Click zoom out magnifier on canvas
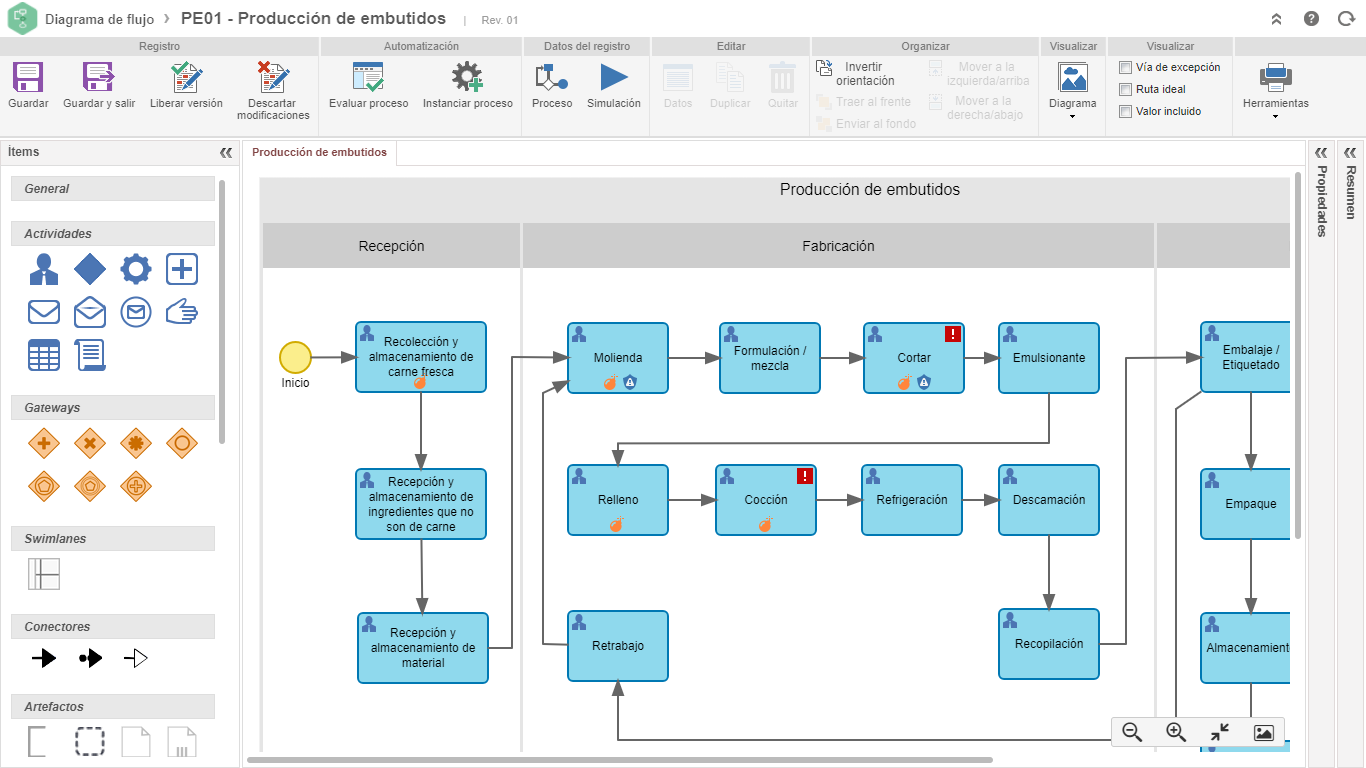This screenshot has height=768, width=1366. pyautogui.click(x=1132, y=732)
